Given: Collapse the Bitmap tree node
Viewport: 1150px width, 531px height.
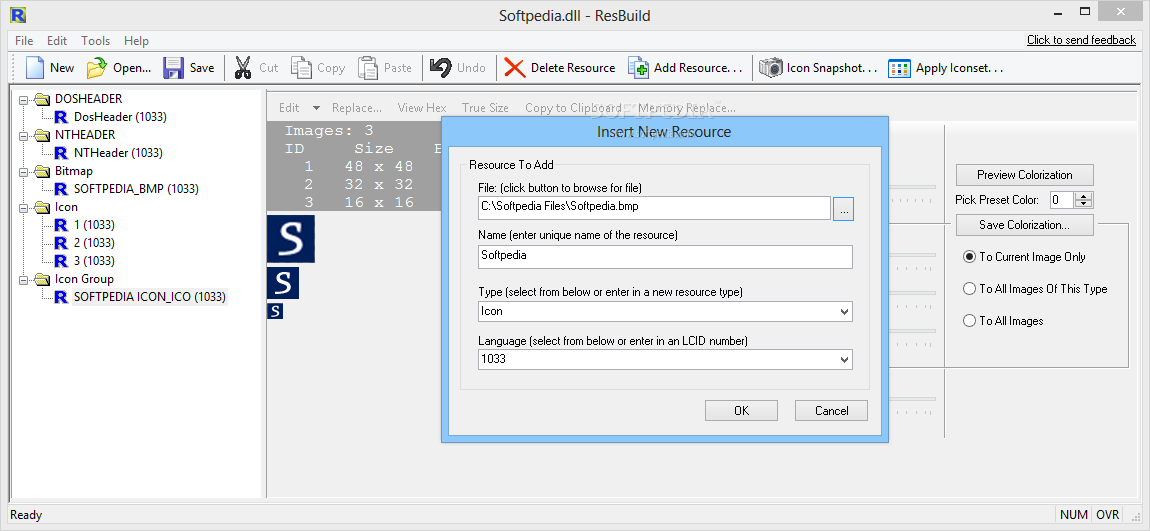Looking at the screenshot, I should coord(23,171).
